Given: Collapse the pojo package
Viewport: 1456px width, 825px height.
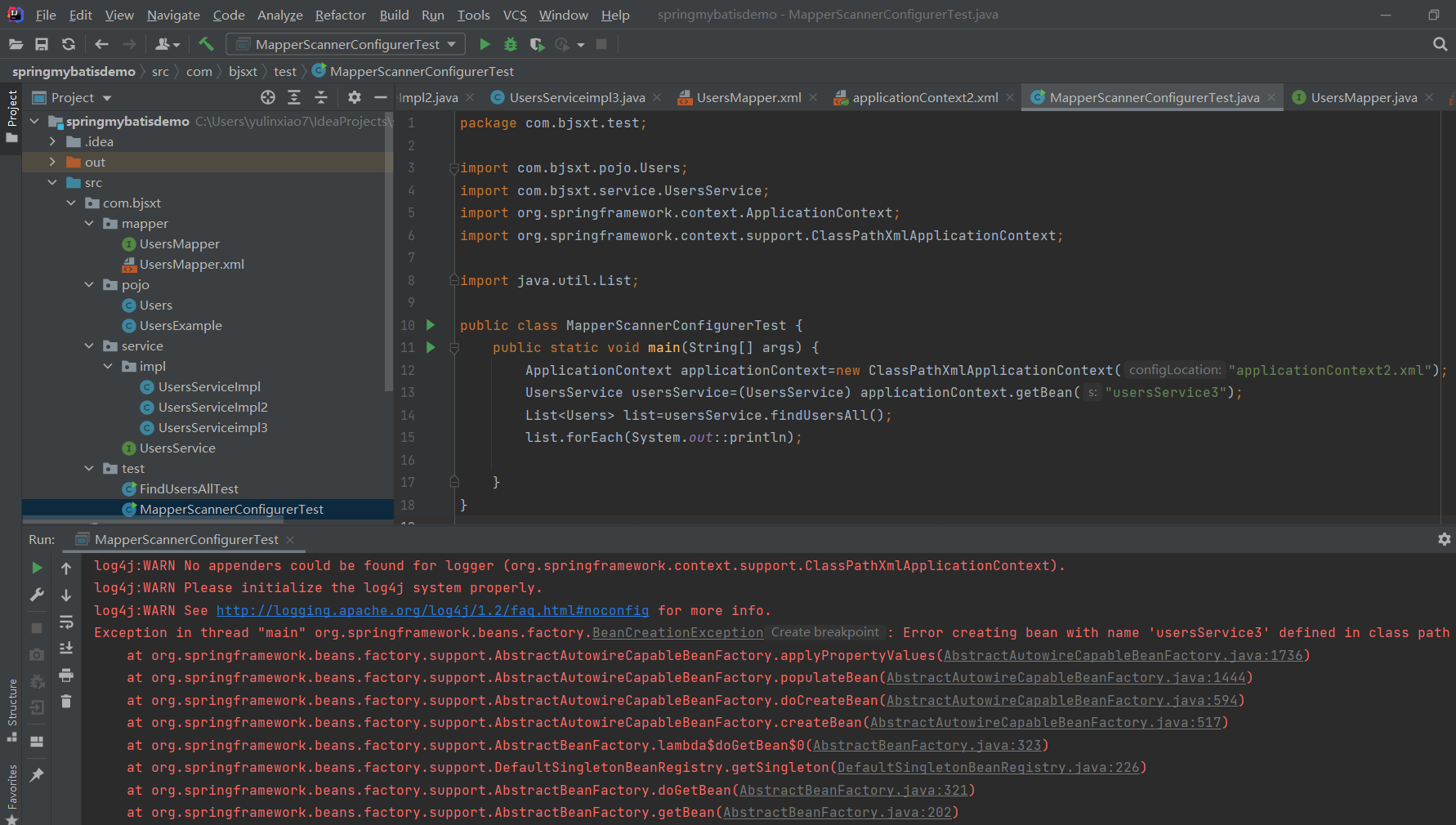Looking at the screenshot, I should tap(89, 284).
